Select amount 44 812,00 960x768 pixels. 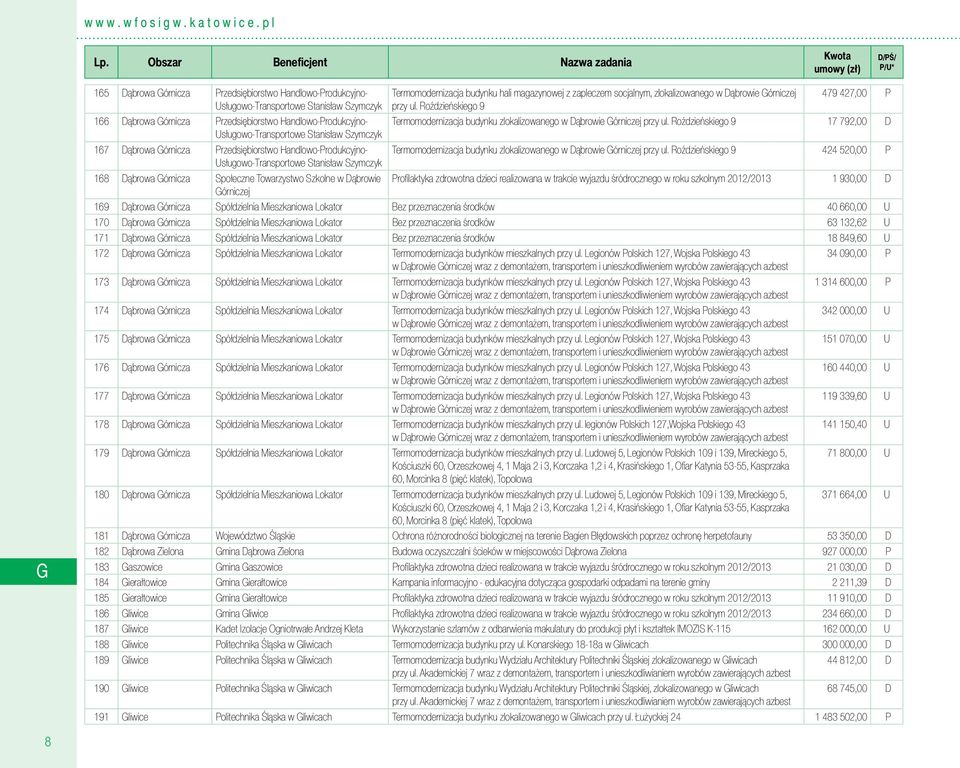coord(847,660)
